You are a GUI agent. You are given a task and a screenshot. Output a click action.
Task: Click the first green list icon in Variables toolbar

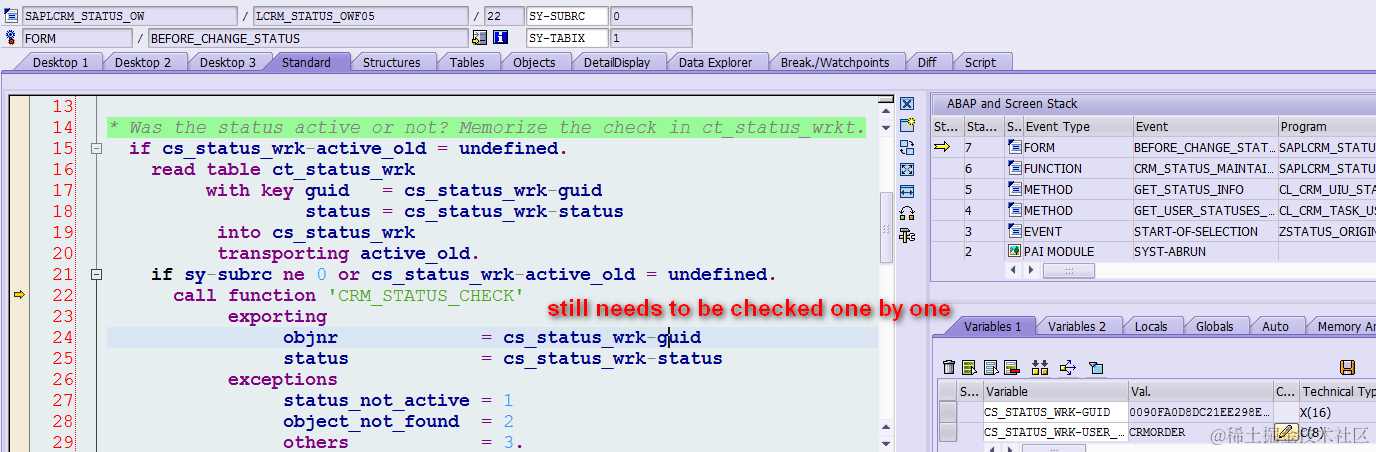(x=968, y=368)
